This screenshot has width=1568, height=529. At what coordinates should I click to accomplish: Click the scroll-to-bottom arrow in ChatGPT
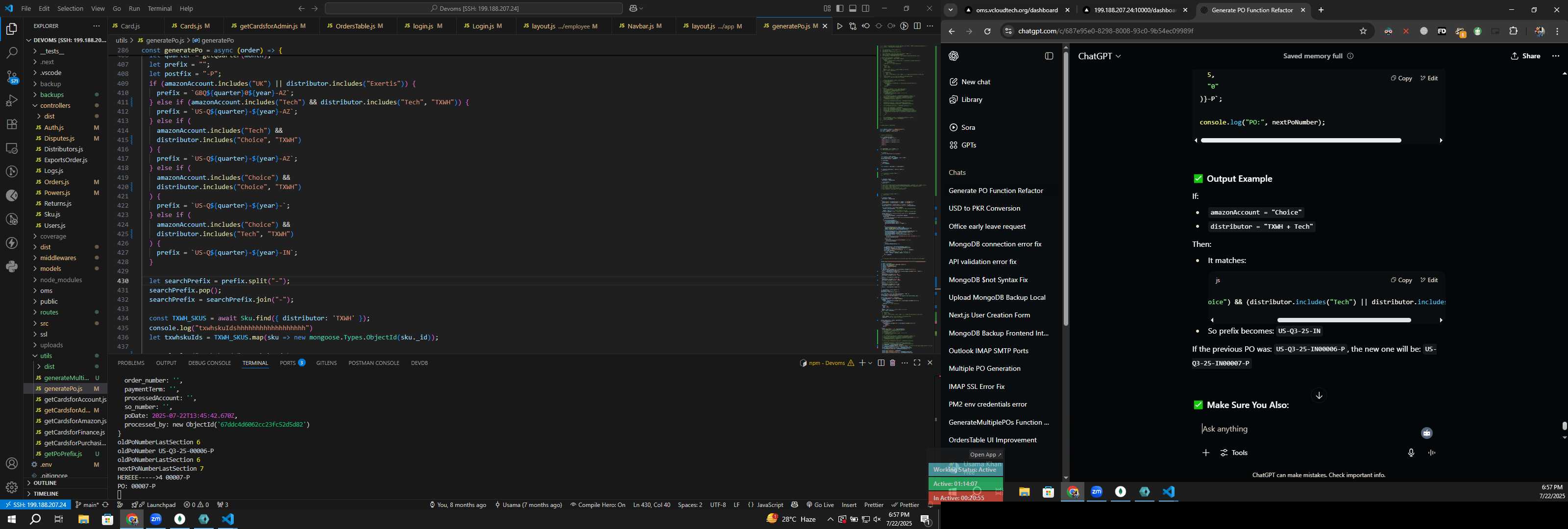1319,396
